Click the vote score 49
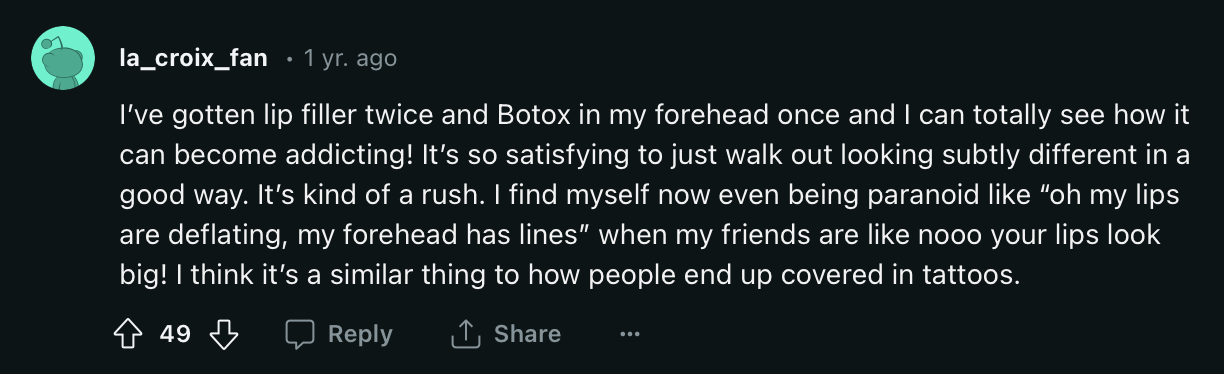The image size is (1224, 374). 176,334
